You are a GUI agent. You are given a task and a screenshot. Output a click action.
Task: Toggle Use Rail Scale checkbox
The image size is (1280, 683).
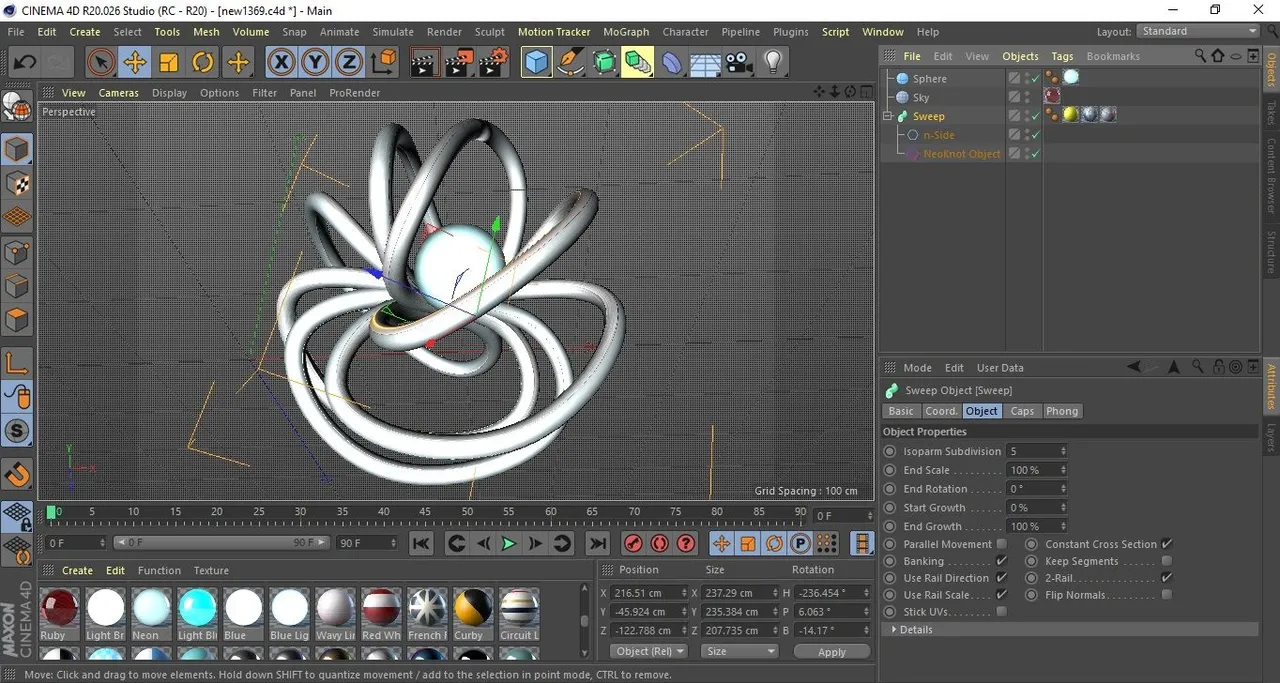(x=1001, y=595)
